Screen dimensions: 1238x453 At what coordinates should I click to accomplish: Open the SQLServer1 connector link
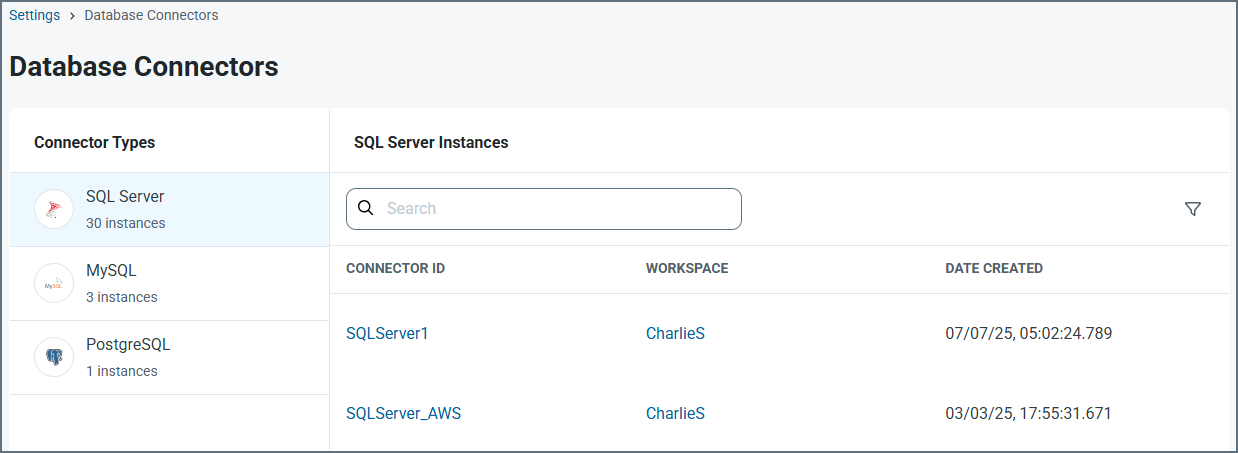coord(387,334)
